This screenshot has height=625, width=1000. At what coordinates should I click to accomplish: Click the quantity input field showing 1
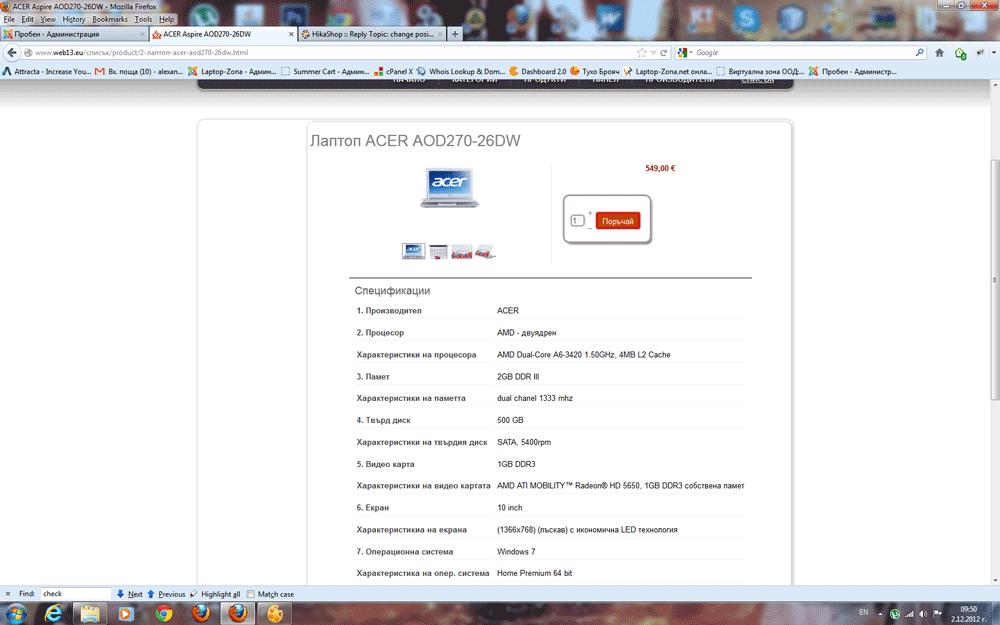point(577,221)
